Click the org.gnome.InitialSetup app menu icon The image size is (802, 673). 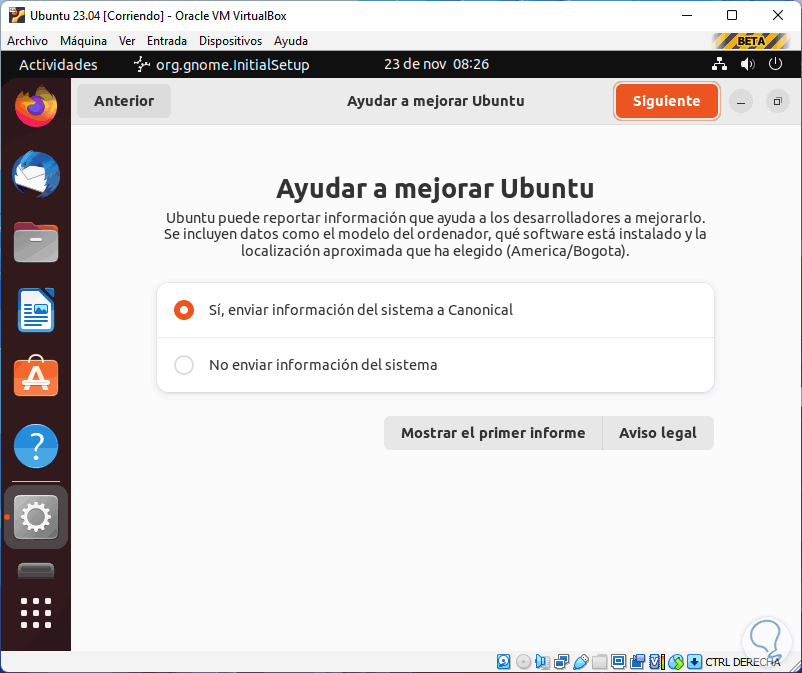click(x=141, y=64)
